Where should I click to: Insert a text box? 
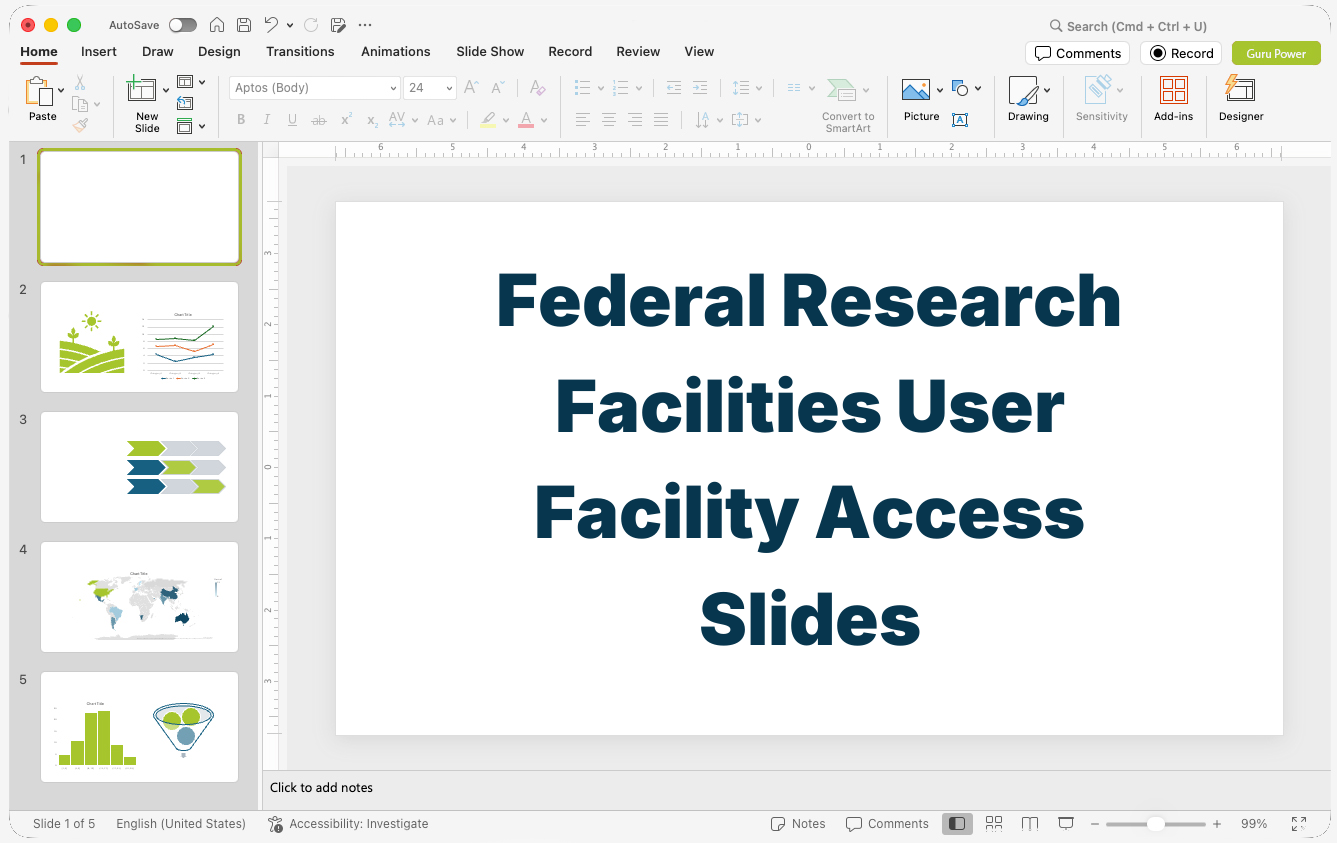coord(960,120)
